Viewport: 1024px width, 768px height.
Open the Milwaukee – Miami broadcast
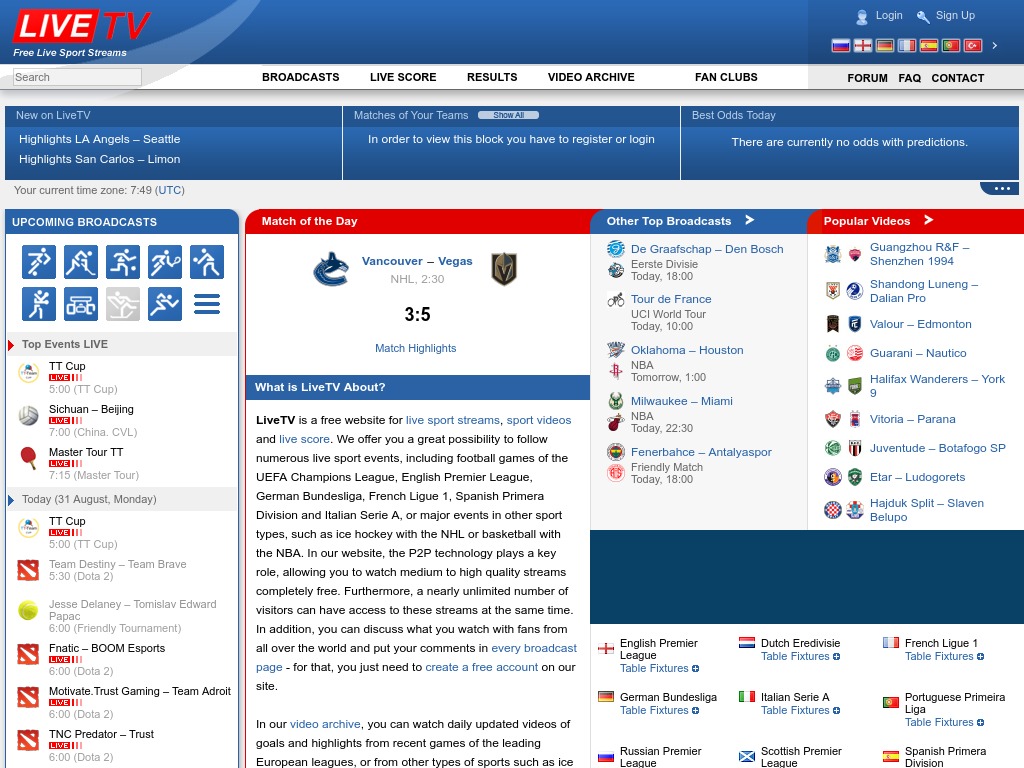click(x=681, y=401)
